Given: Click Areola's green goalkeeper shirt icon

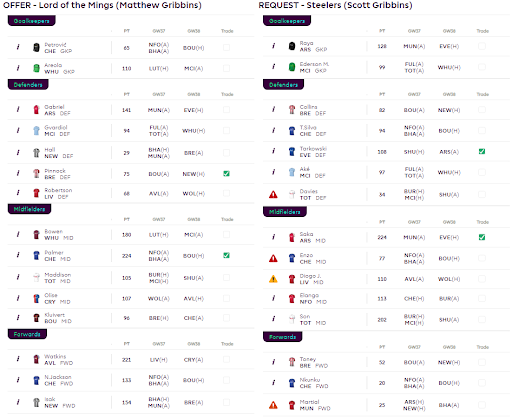Looking at the screenshot, I should 36,68.
